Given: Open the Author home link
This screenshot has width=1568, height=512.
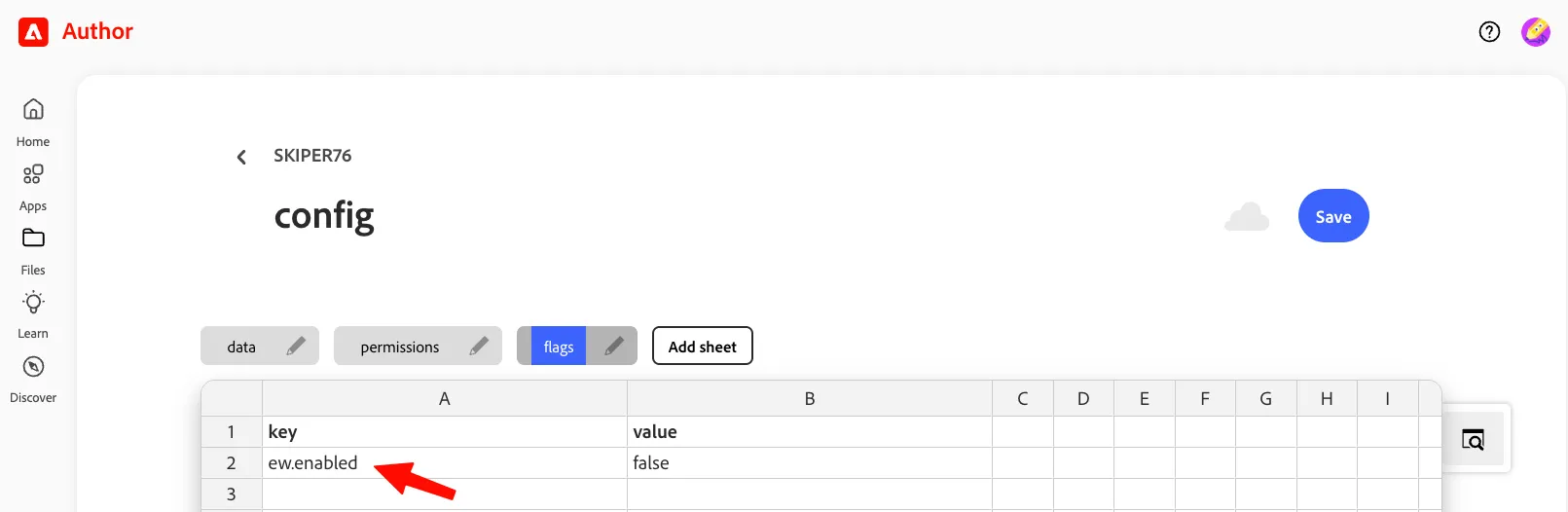Looking at the screenshot, I should (x=97, y=31).
